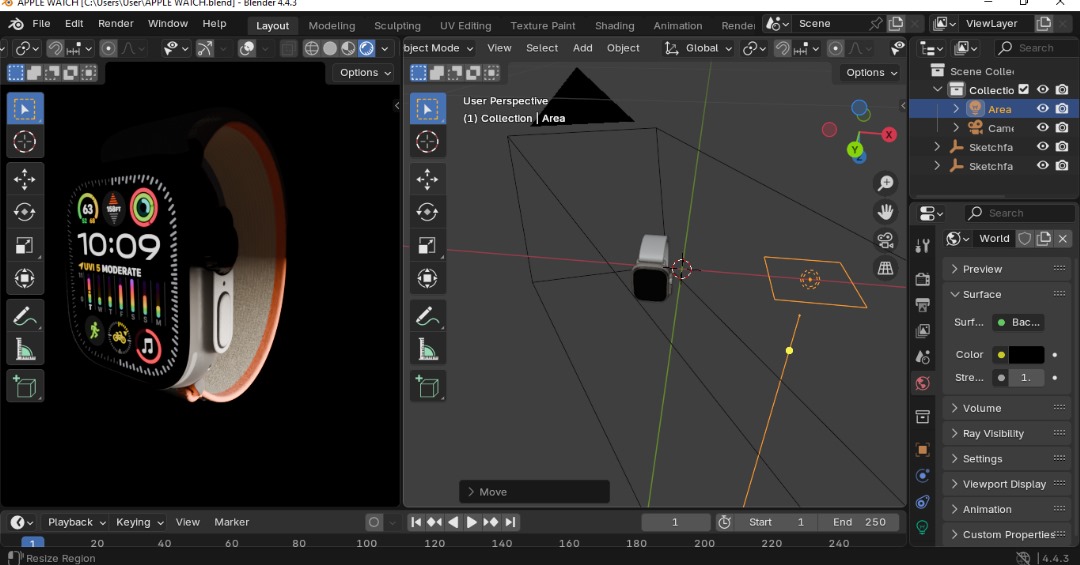
Task: Click the Surface Background shader button
Action: tap(1018, 322)
